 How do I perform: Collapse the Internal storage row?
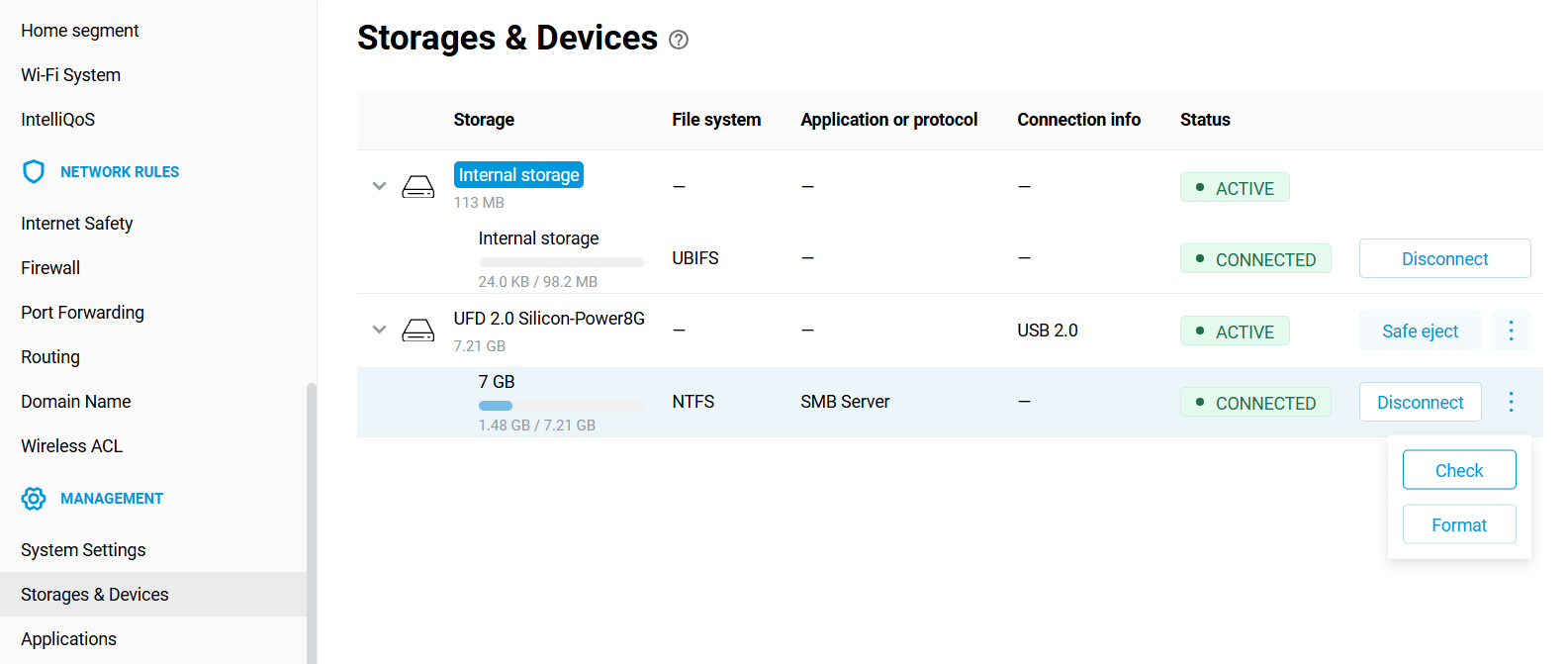tap(379, 186)
